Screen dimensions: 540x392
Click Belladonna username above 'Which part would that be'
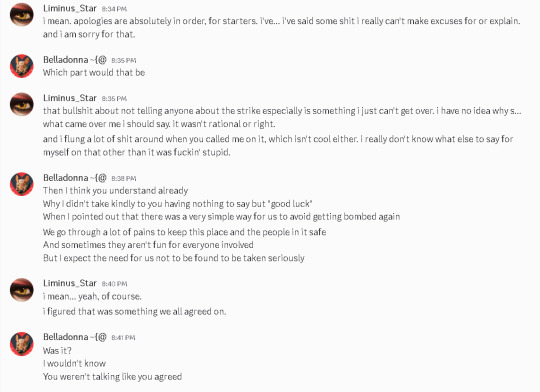pos(75,60)
